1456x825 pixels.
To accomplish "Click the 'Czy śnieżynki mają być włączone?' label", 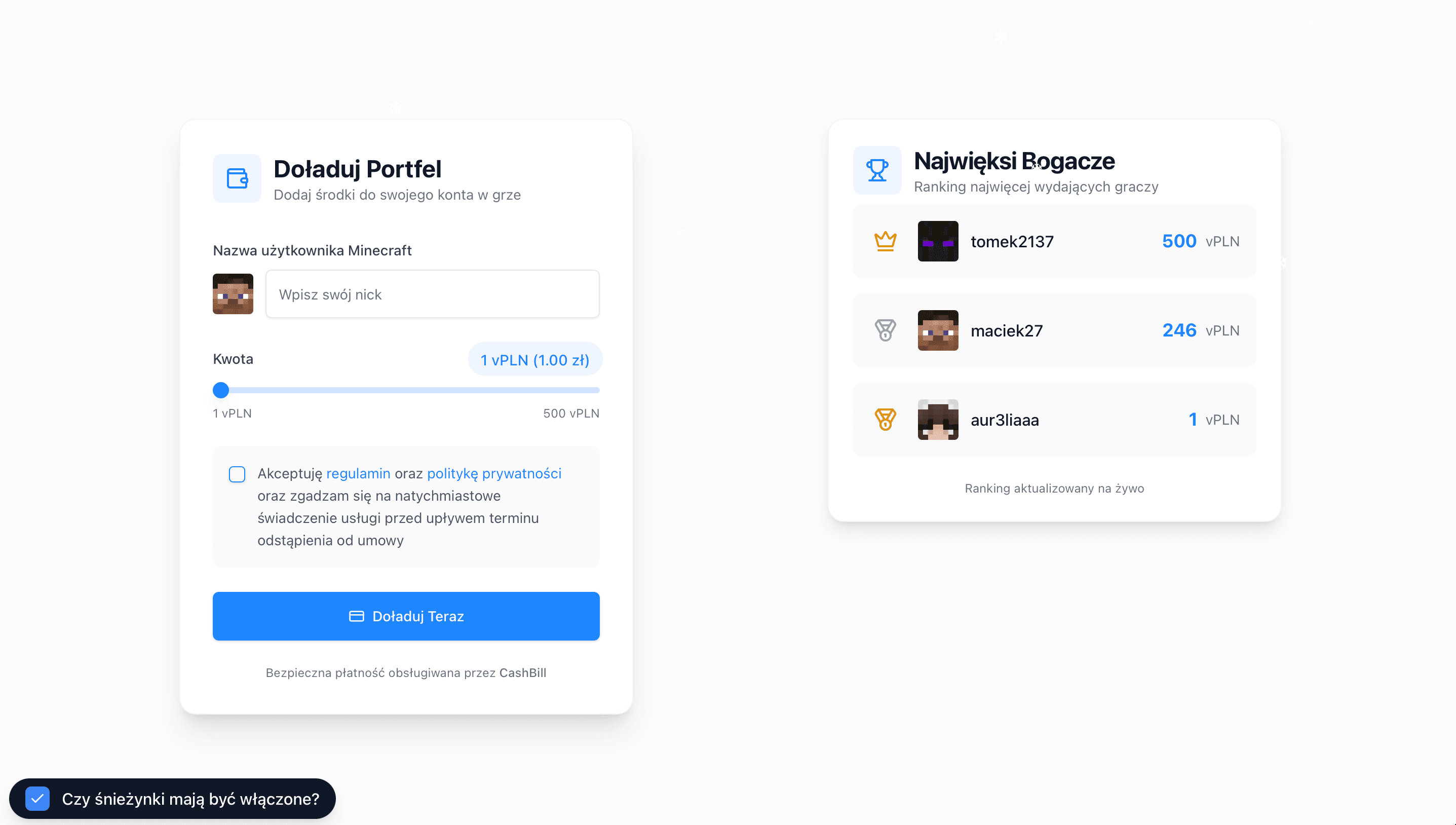I will click(191, 799).
